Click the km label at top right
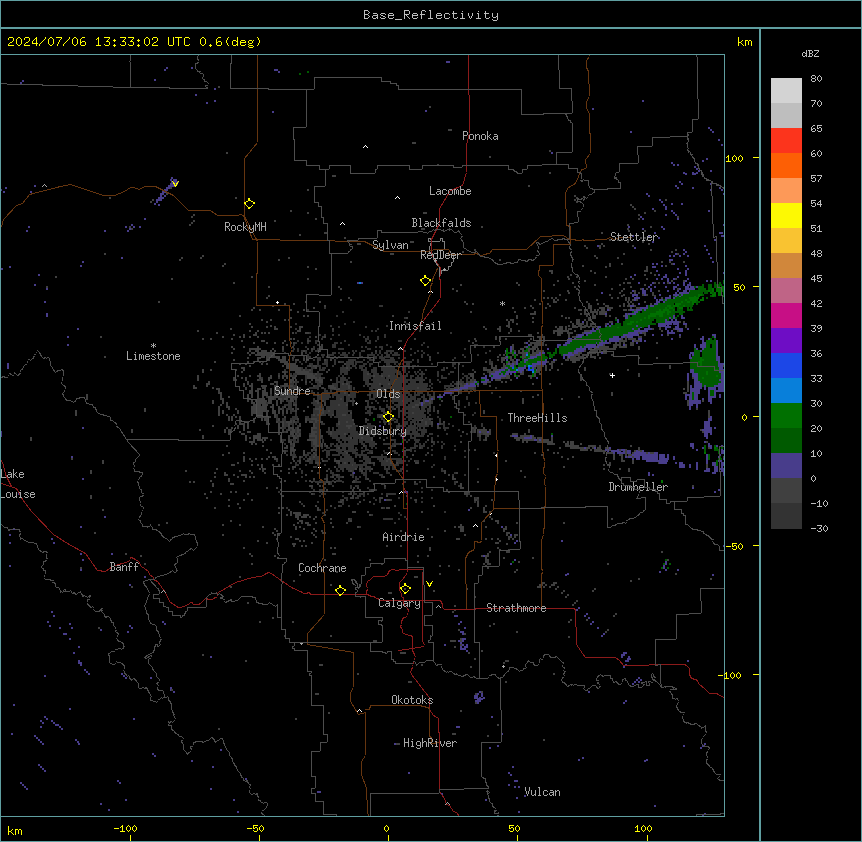The image size is (862, 842). pyautogui.click(x=744, y=42)
